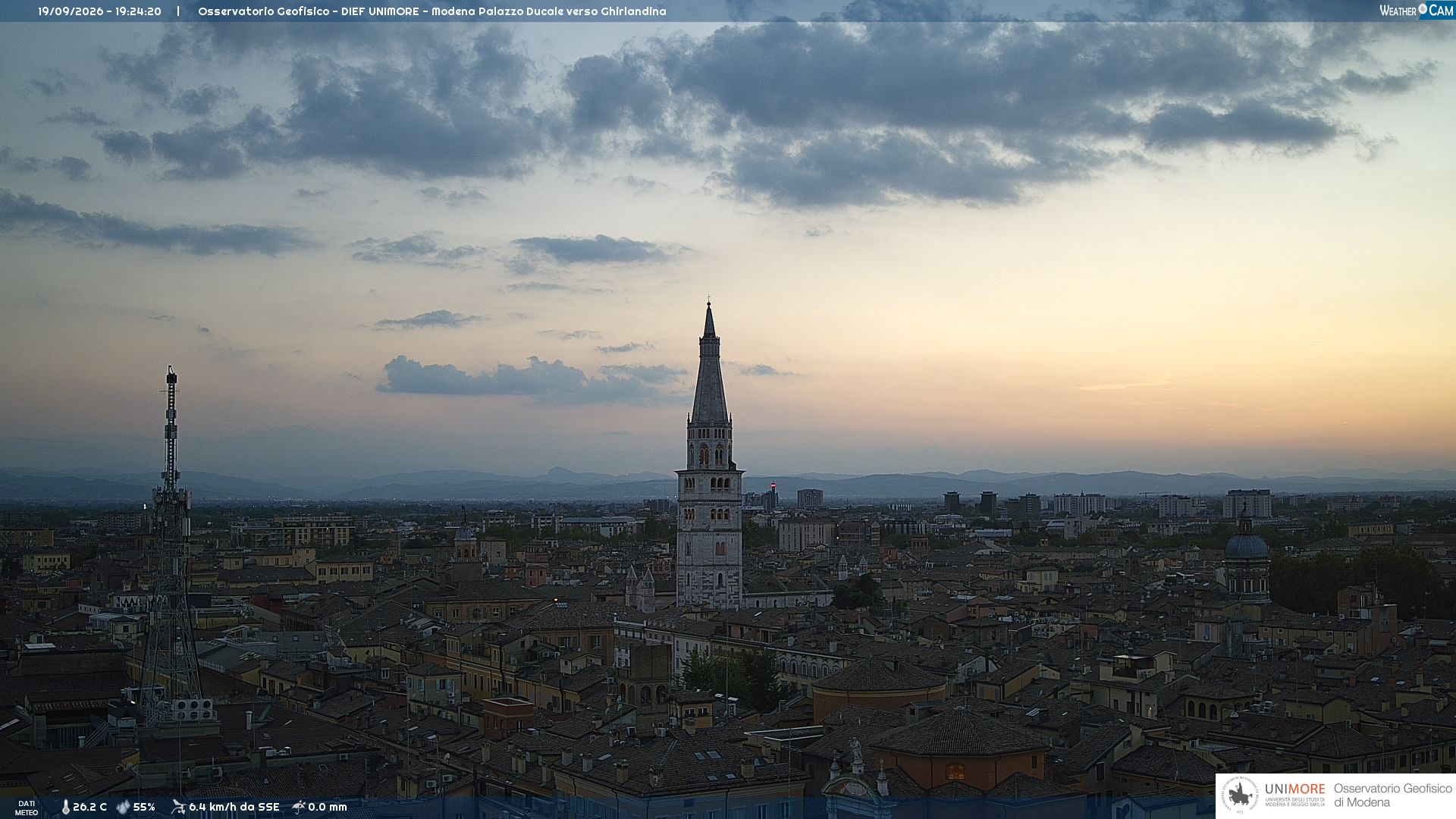Click Osservatorio Geofisico di Modena footer text
1456x819 pixels.
point(1392,795)
